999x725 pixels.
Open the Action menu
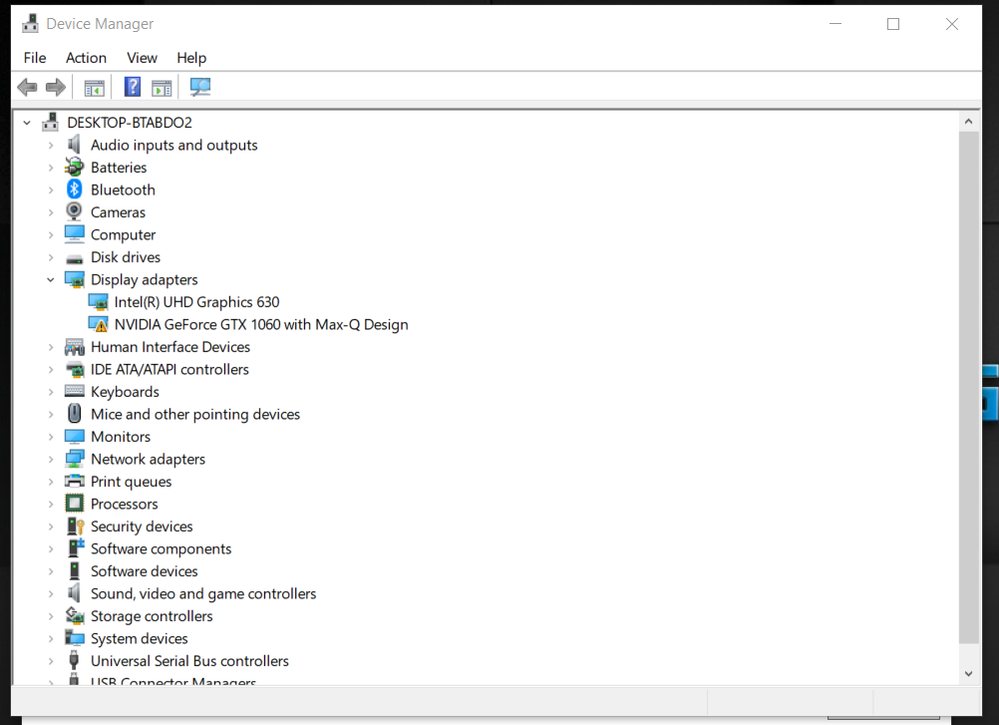[x=86, y=58]
